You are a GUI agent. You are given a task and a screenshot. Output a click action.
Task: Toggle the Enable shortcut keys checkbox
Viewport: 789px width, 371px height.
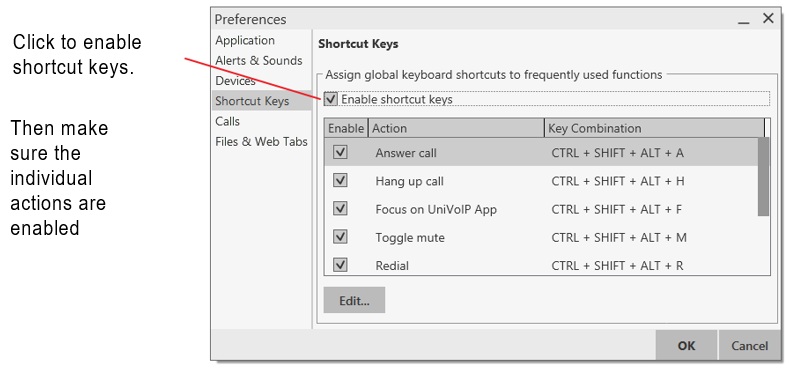331,99
